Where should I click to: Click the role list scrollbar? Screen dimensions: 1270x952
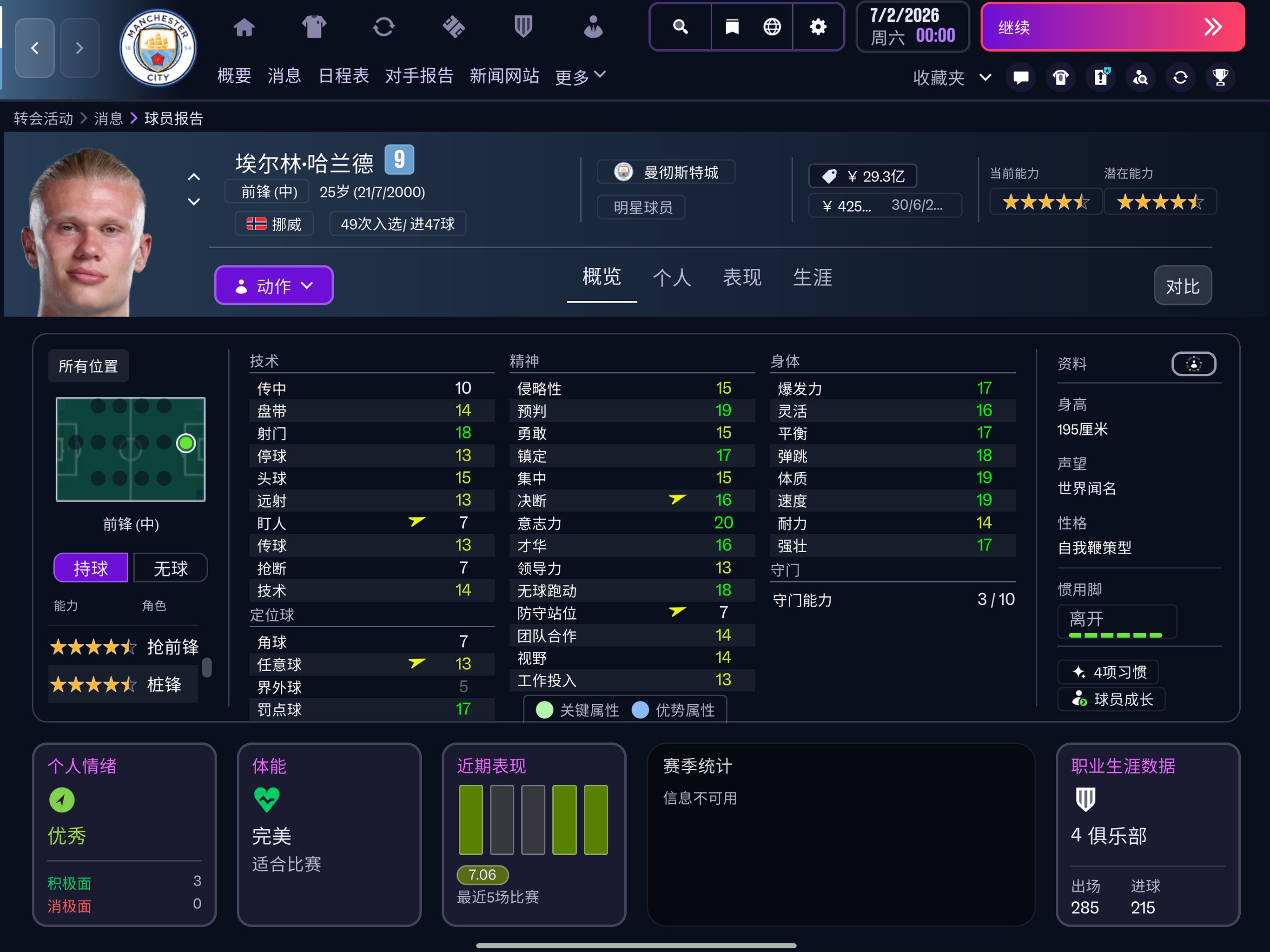pos(207,667)
